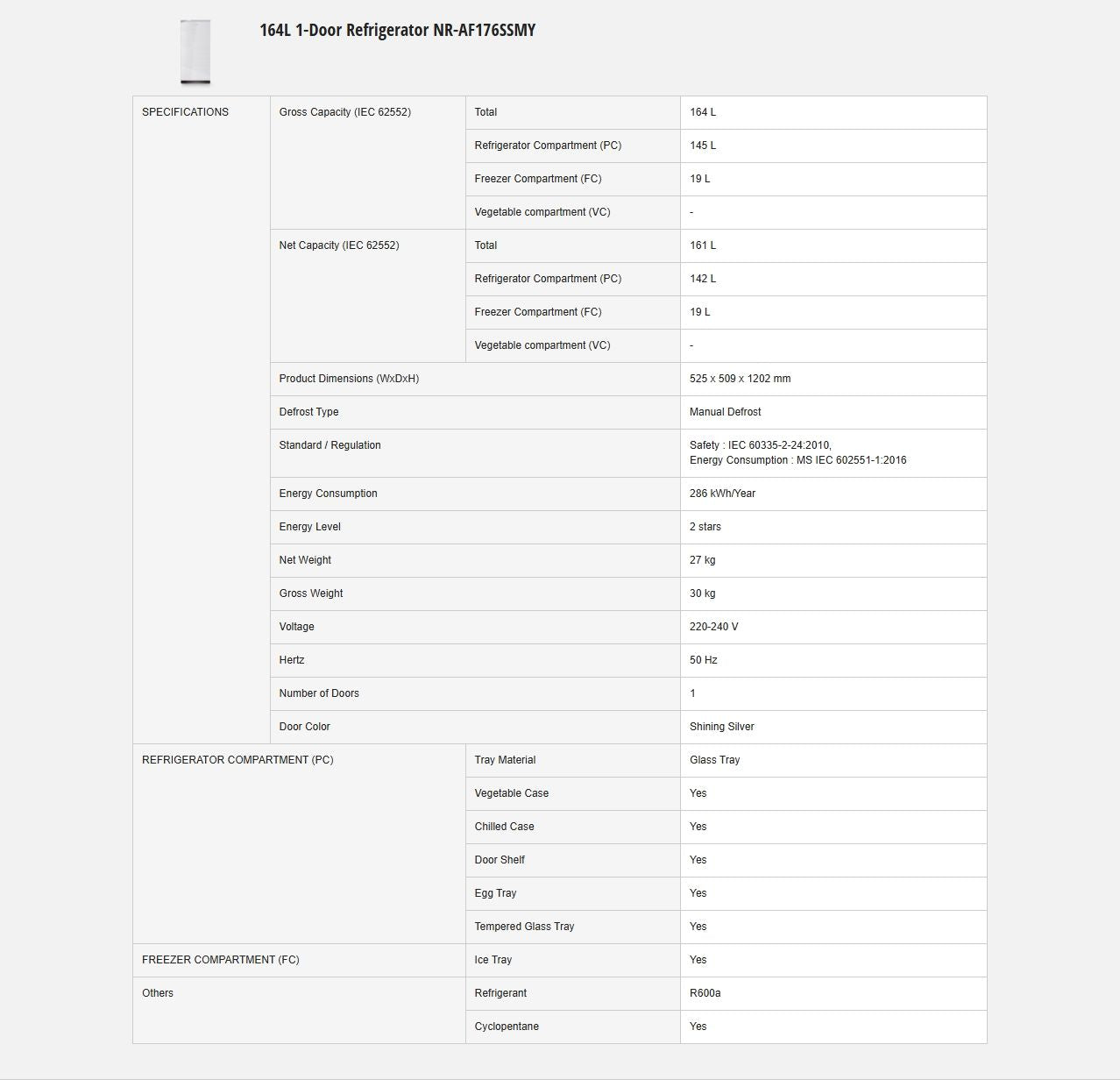
Task: Select the Standard / Regulation row label
Action: click(x=330, y=445)
